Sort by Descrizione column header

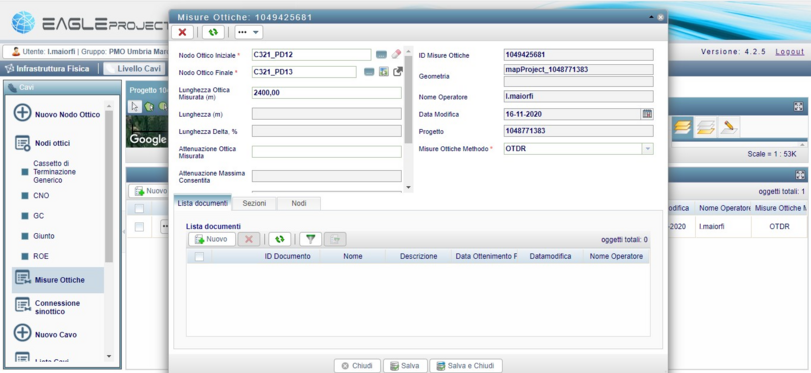coord(418,257)
